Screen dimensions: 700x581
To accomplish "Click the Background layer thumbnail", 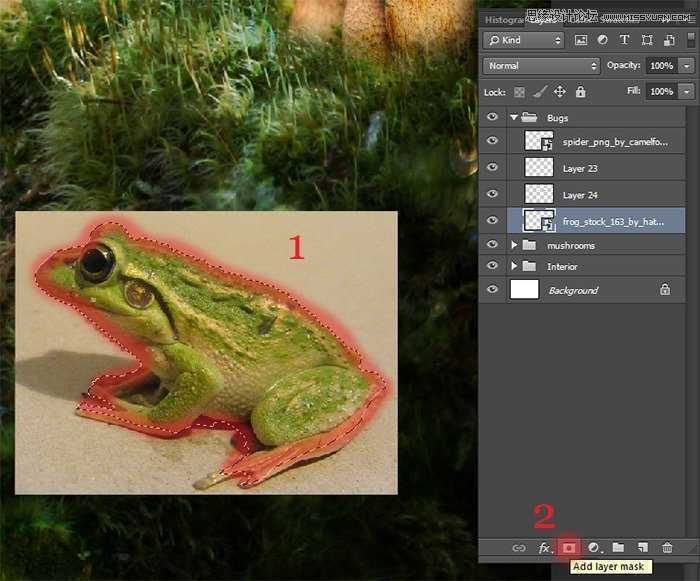I will tap(524, 289).
